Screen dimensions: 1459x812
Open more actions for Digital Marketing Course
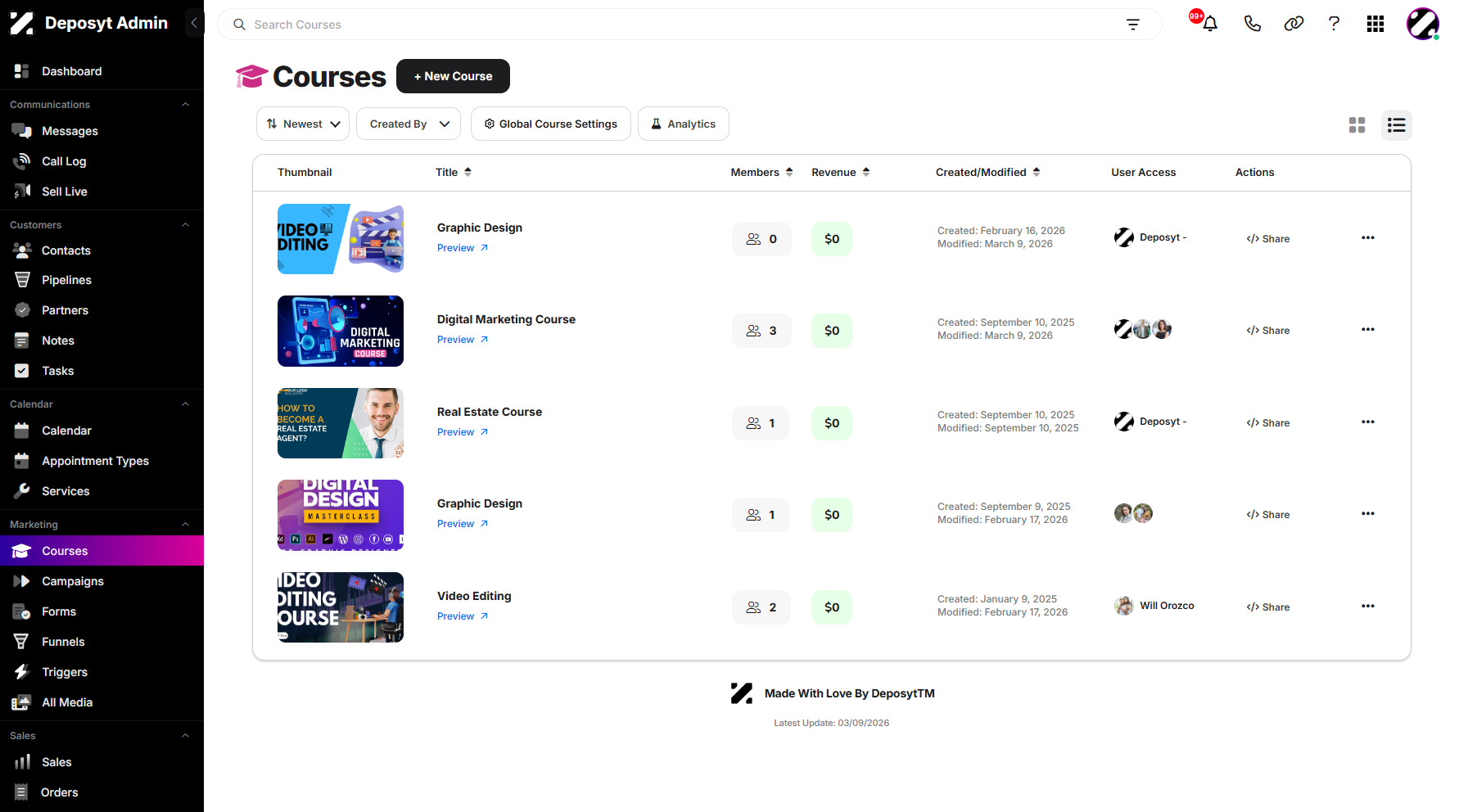coord(1367,330)
